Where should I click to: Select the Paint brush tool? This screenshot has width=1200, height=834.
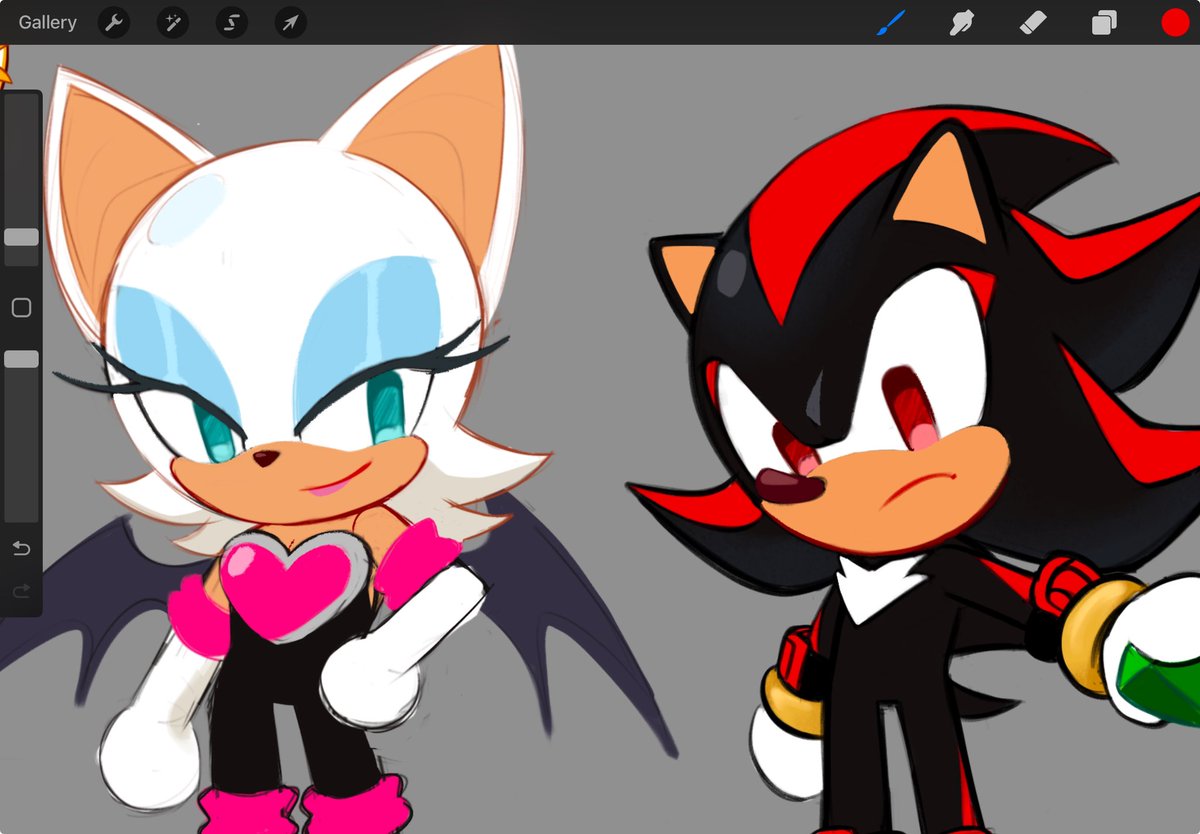point(889,22)
